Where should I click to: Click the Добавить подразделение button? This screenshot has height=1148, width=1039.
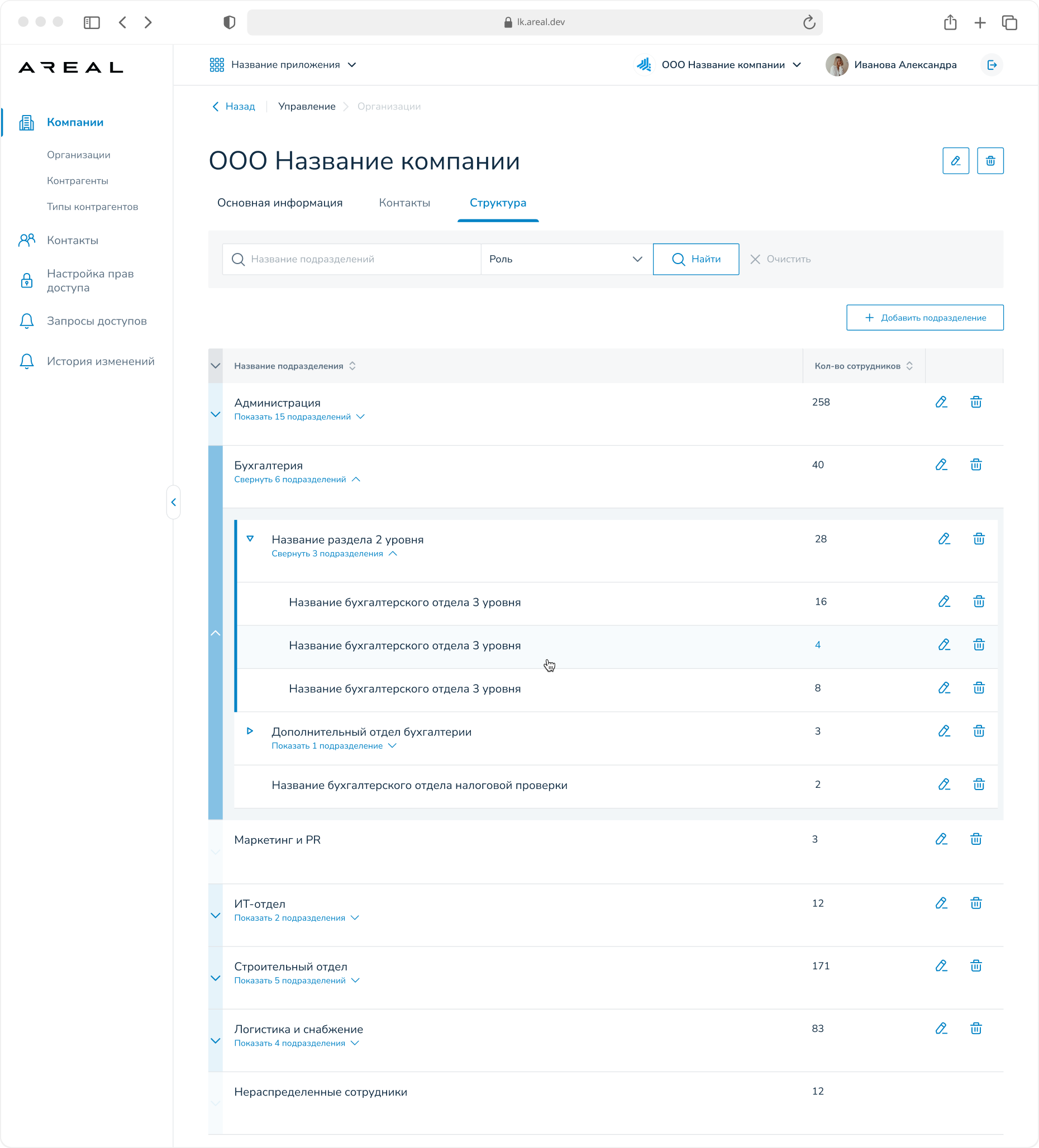(924, 318)
